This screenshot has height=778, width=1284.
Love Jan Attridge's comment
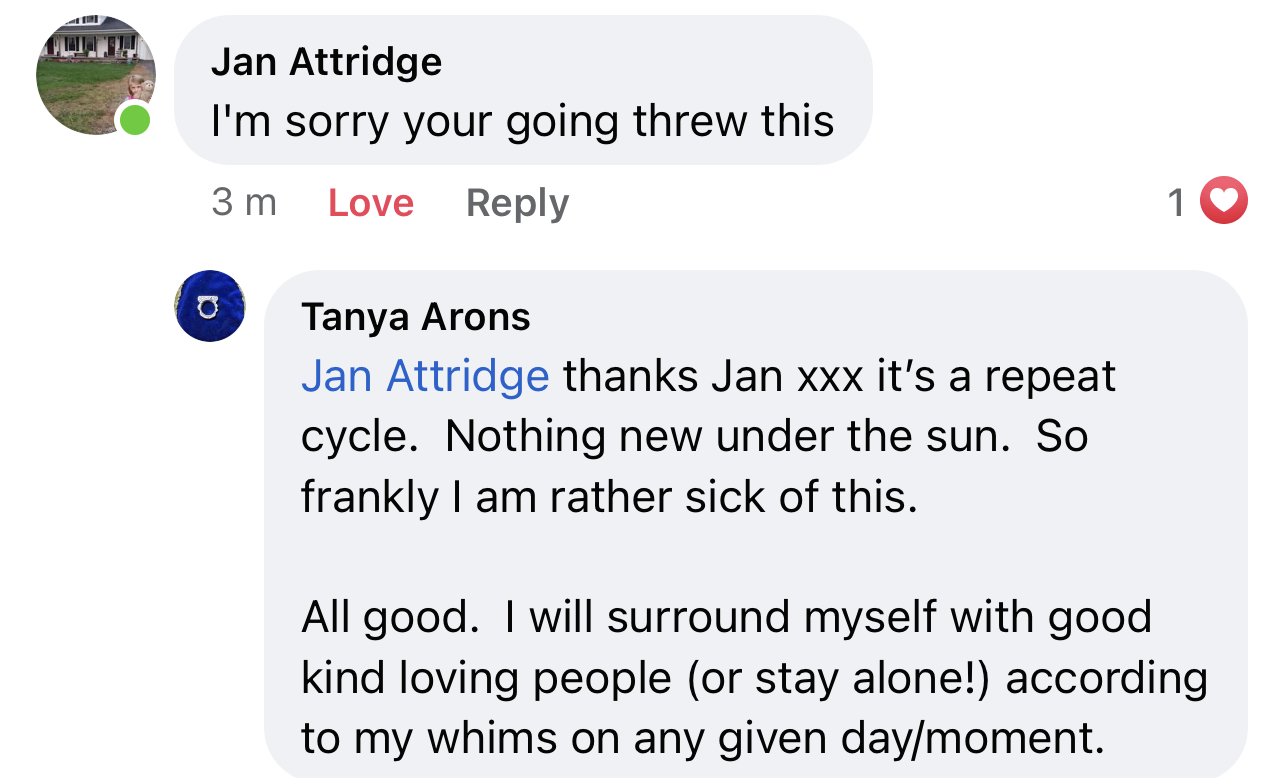click(371, 203)
